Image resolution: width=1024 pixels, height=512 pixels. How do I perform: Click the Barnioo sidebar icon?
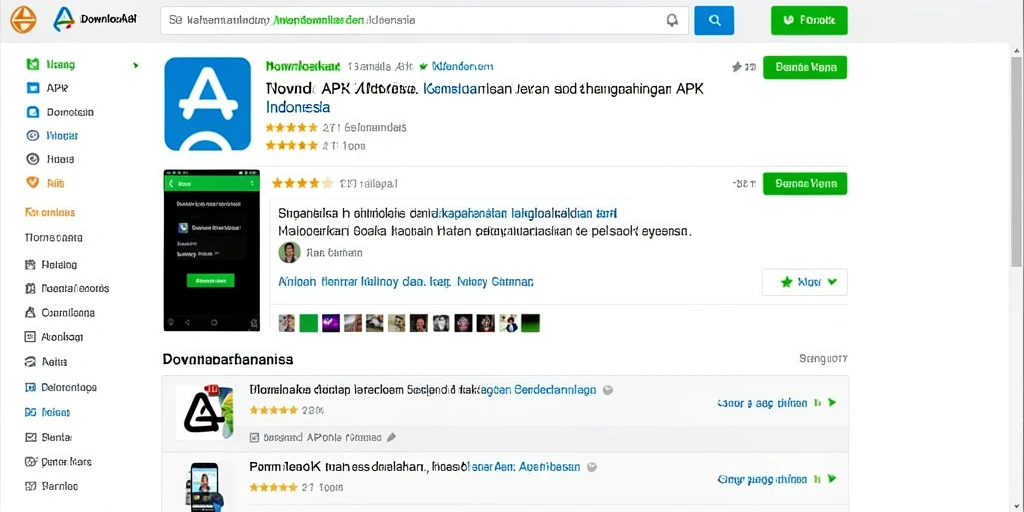click(30, 486)
